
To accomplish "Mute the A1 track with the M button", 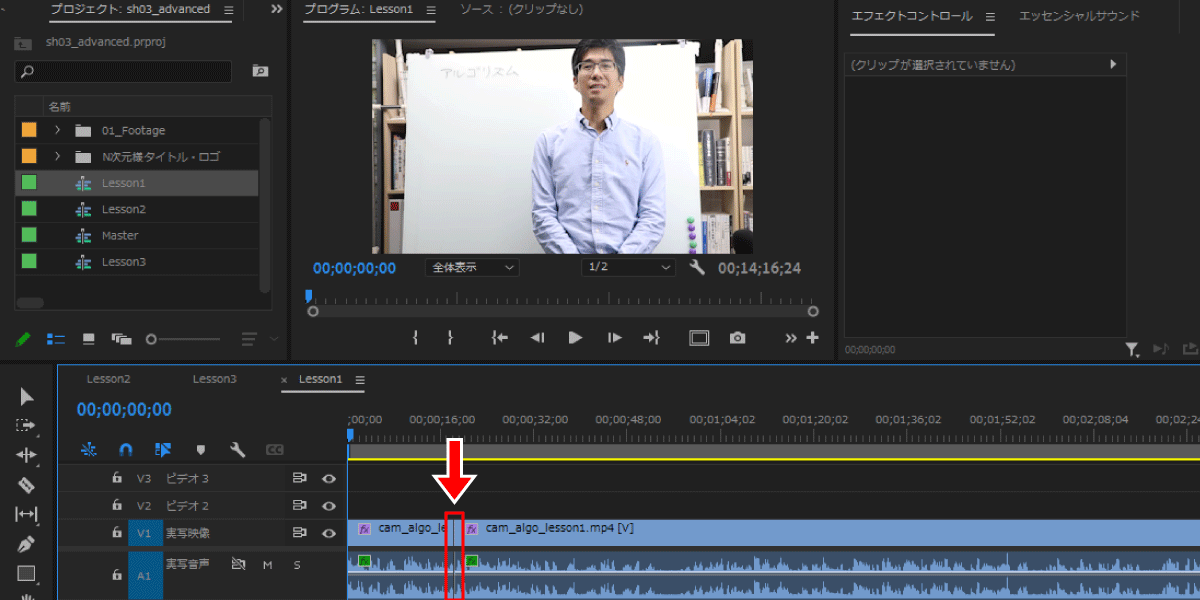I will coord(267,565).
